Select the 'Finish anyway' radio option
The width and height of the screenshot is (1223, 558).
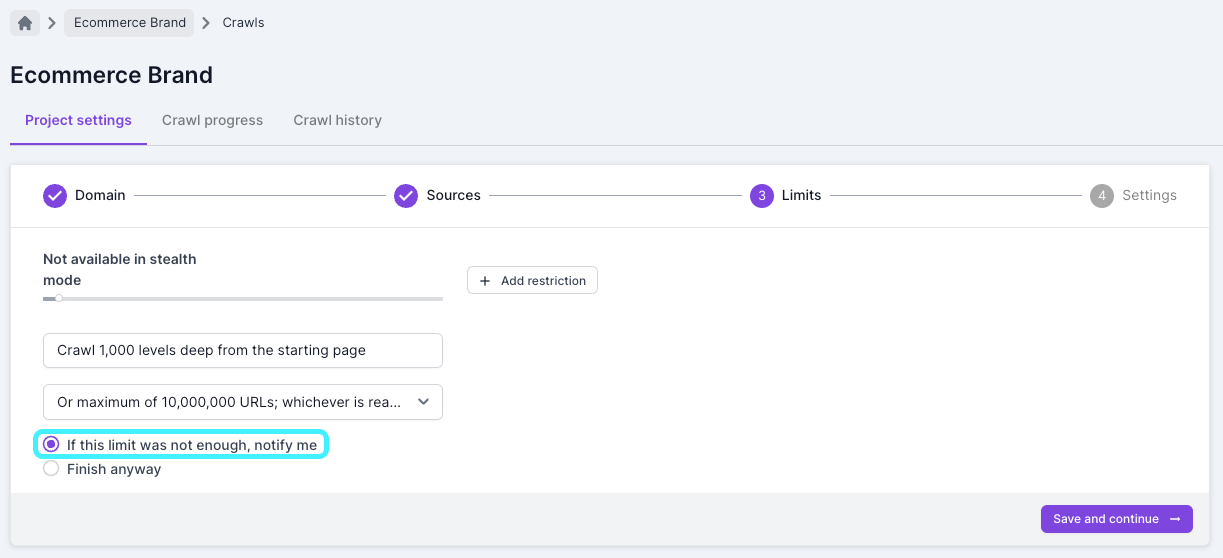pos(51,469)
